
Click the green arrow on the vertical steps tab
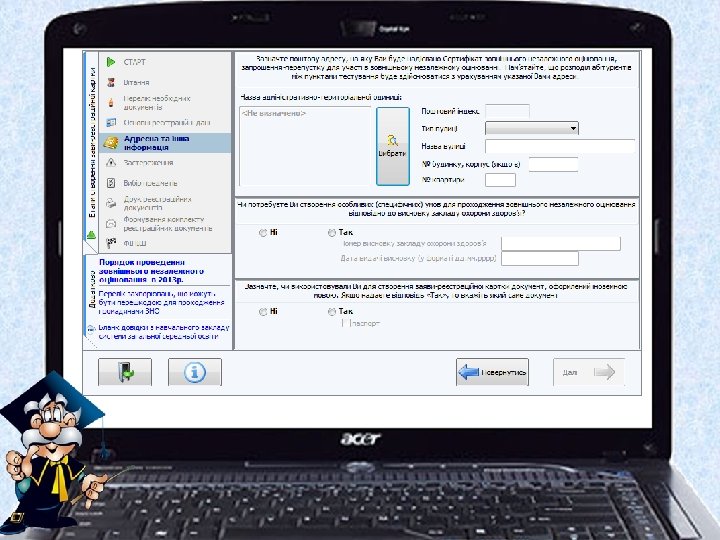tap(91, 235)
